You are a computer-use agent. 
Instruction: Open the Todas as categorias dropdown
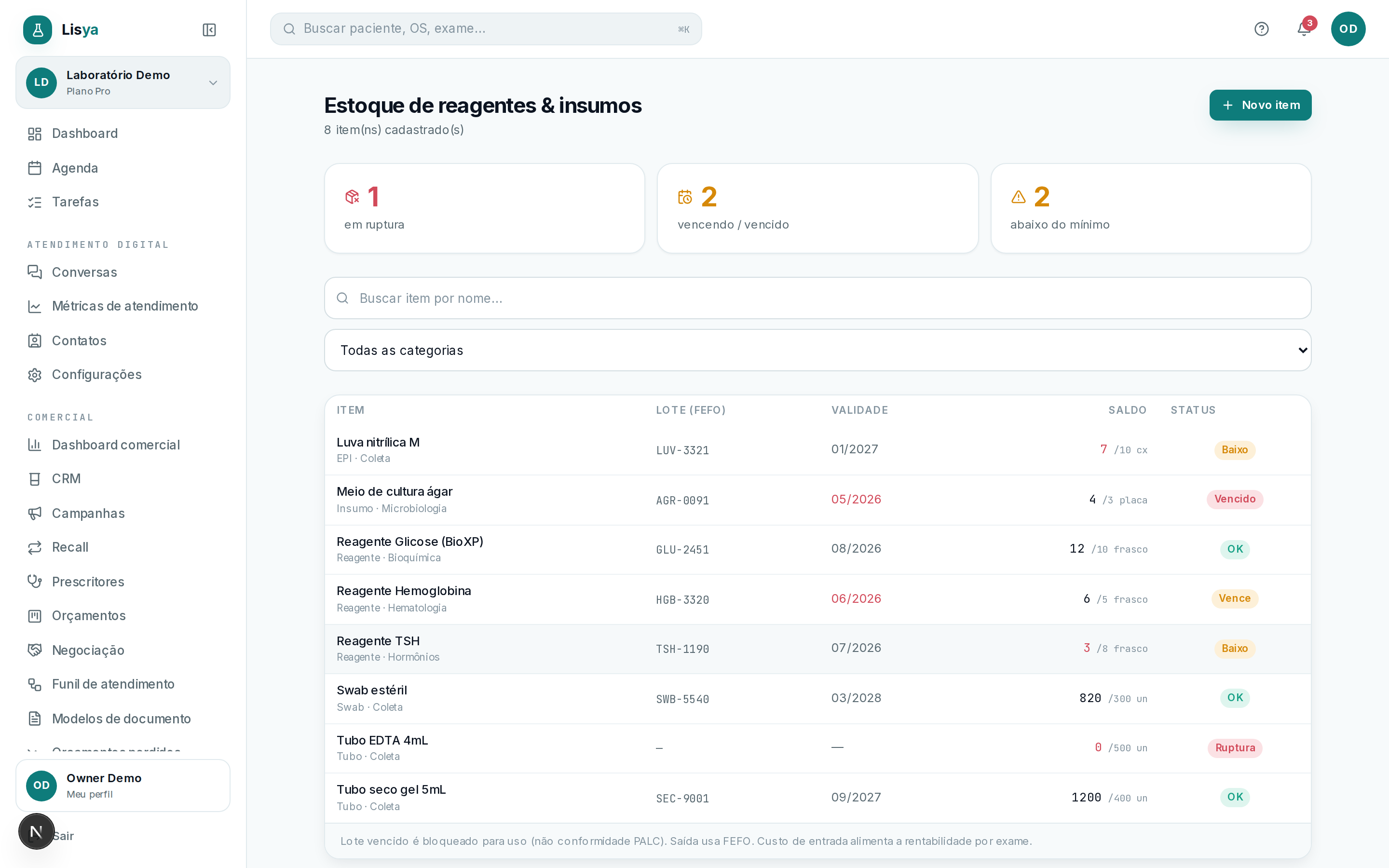coord(817,350)
